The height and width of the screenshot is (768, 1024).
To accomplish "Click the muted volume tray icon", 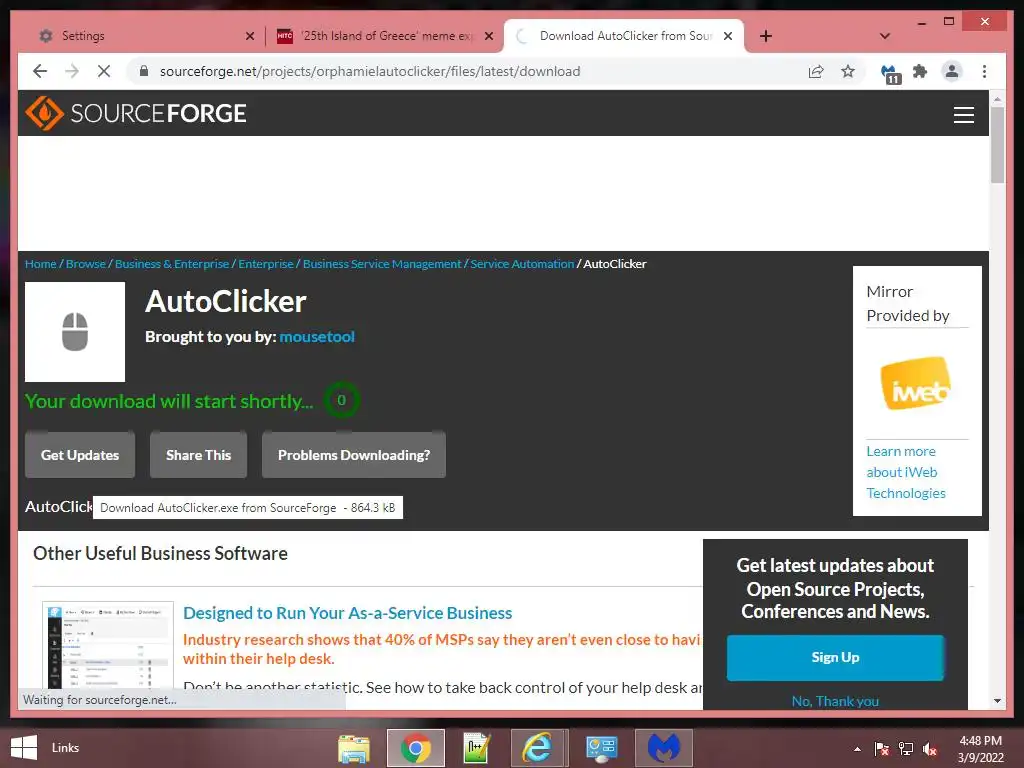I will (x=930, y=749).
